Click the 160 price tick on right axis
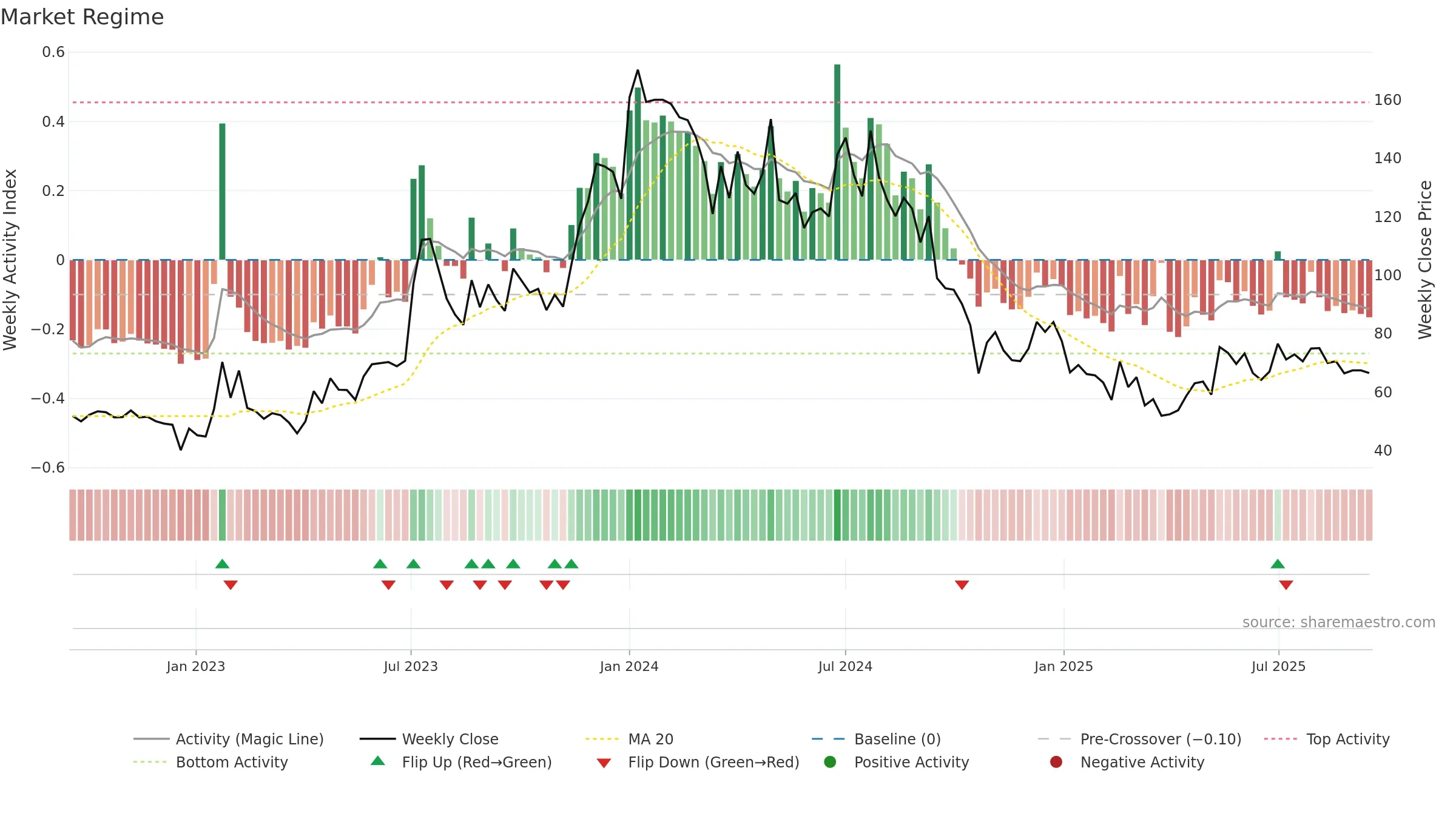Image resolution: width=1456 pixels, height=819 pixels. coord(1388,99)
